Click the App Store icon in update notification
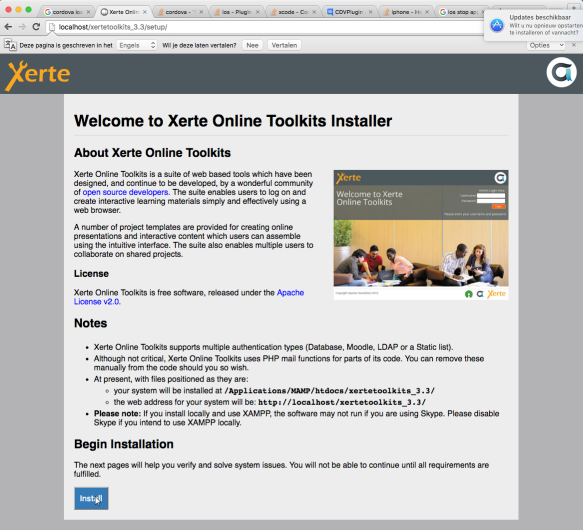583x530 pixels. 497,25
